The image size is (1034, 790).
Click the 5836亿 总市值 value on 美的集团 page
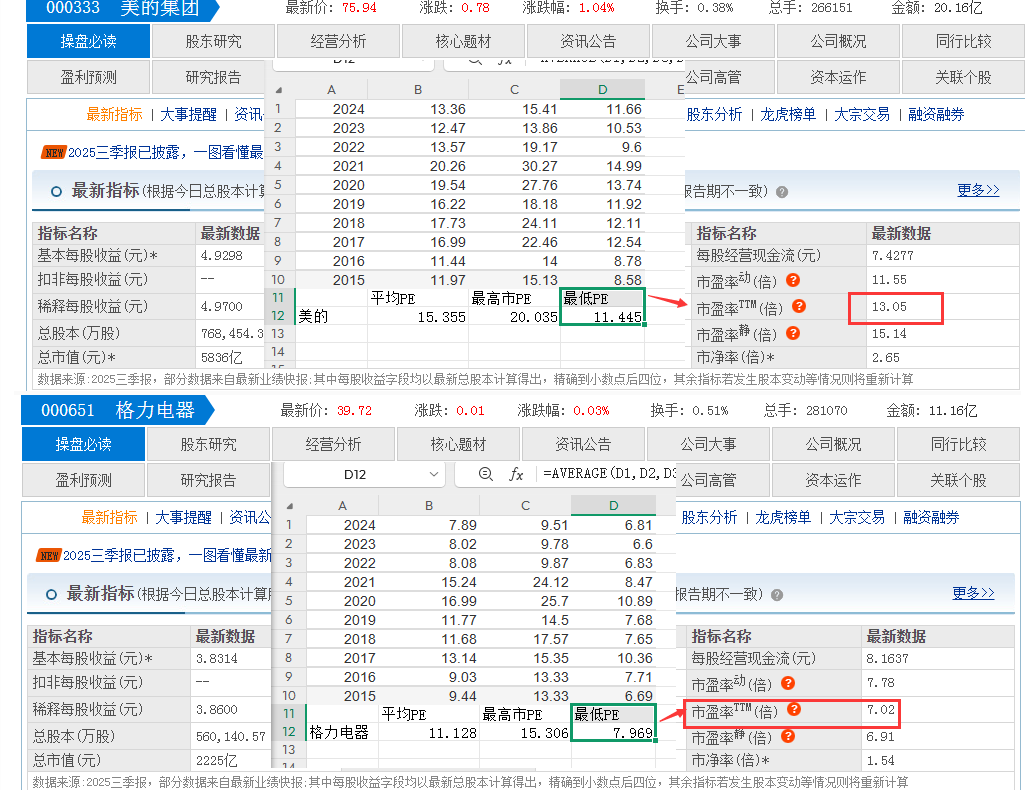[222, 357]
